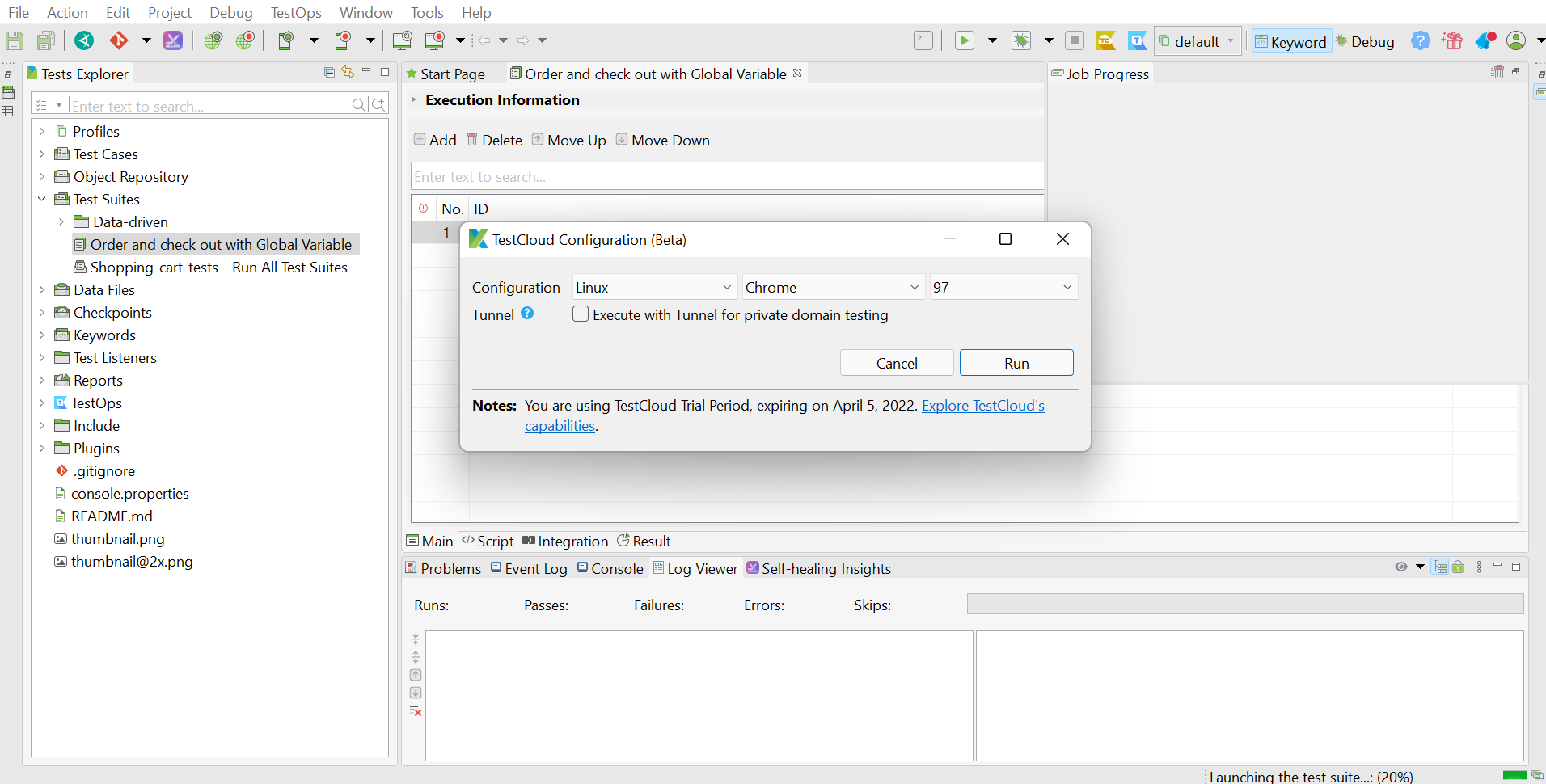Toggle the eye visibility icon in Log Viewer

(x=1401, y=567)
